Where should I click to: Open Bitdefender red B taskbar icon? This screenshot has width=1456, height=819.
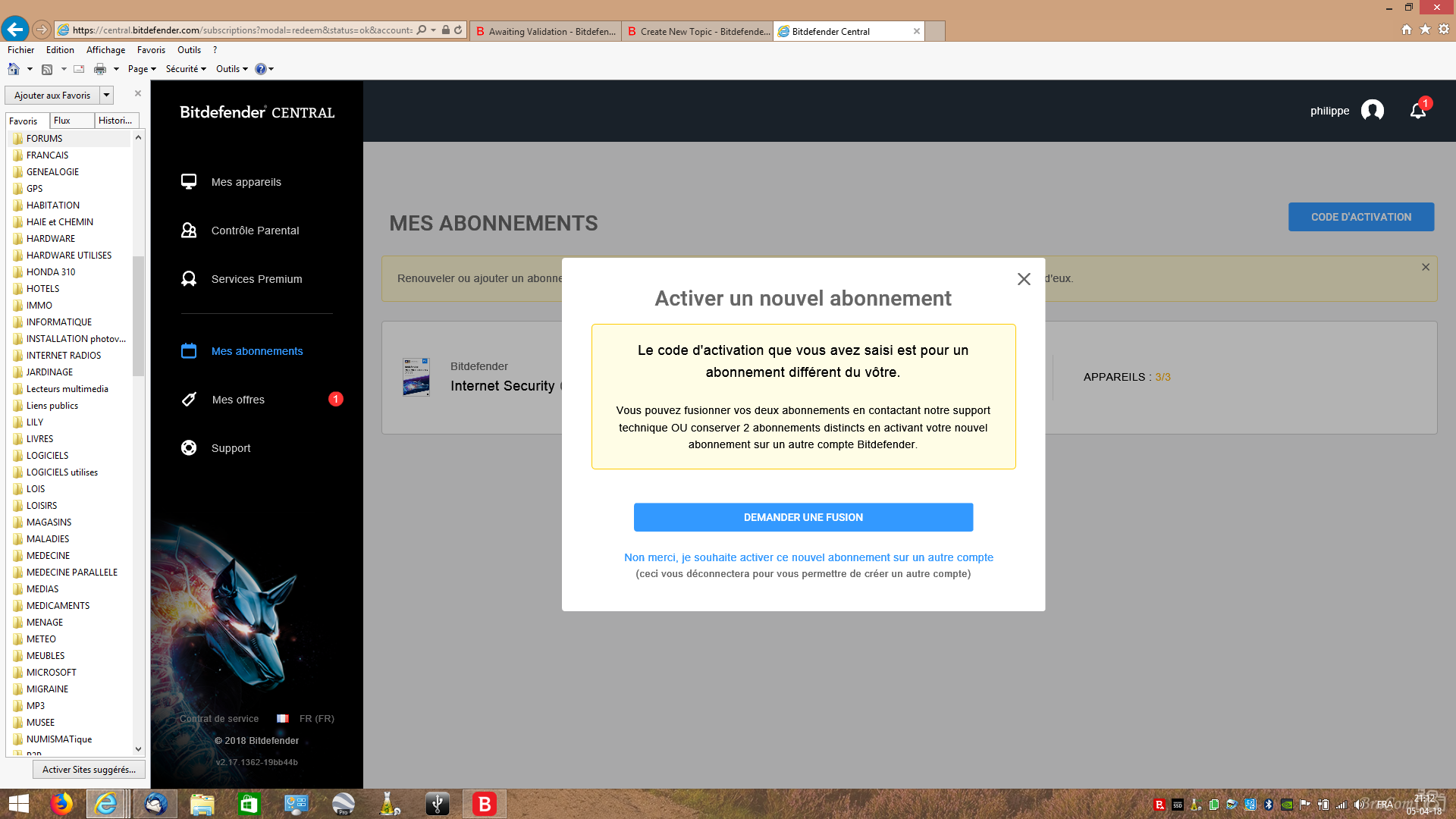[484, 804]
